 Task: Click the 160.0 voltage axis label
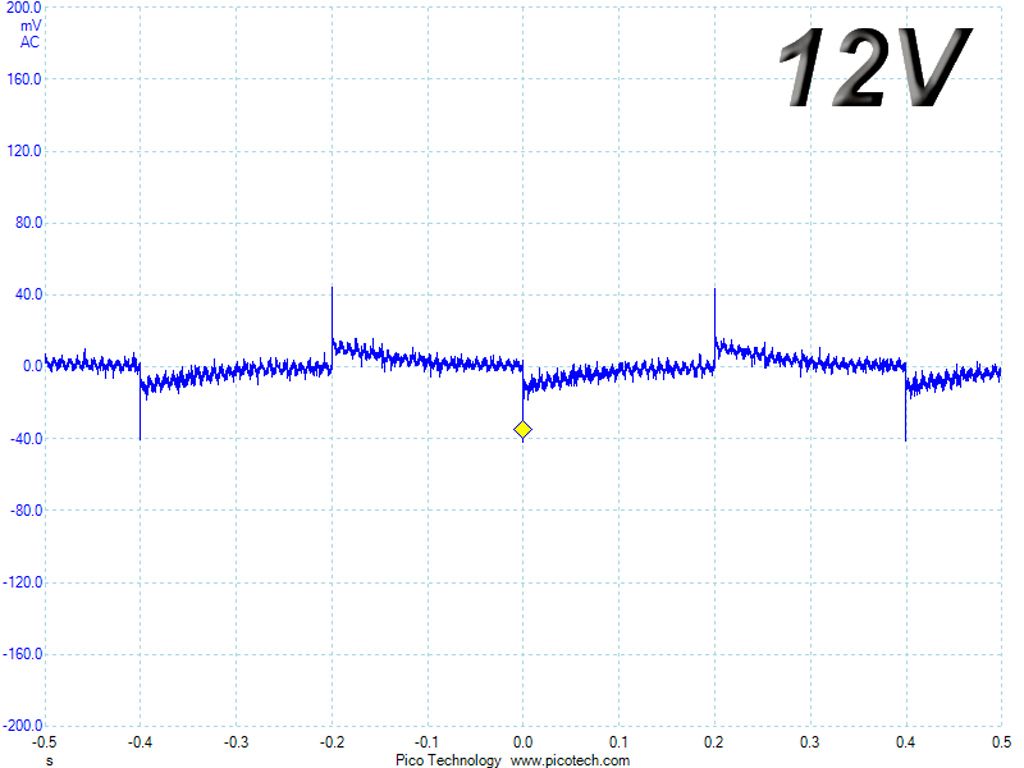click(24, 79)
